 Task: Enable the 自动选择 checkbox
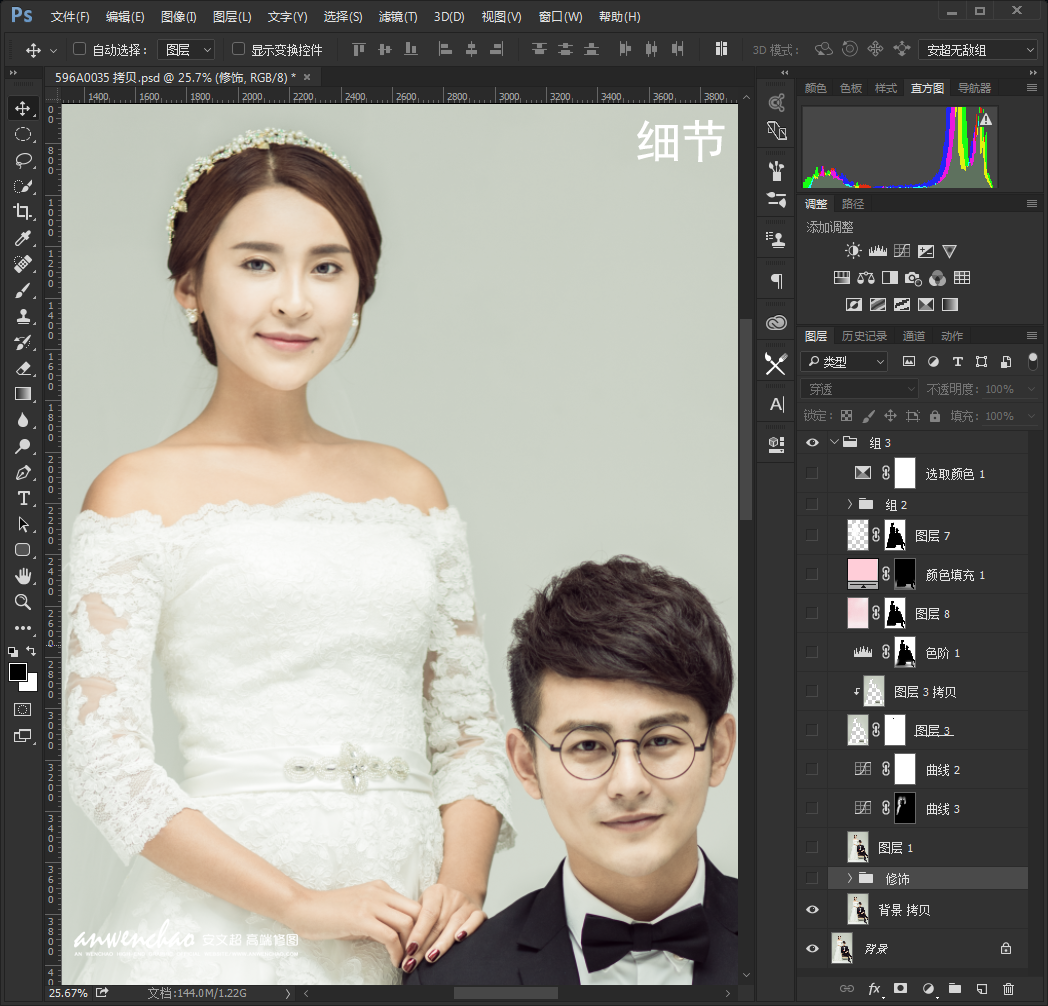coord(80,49)
